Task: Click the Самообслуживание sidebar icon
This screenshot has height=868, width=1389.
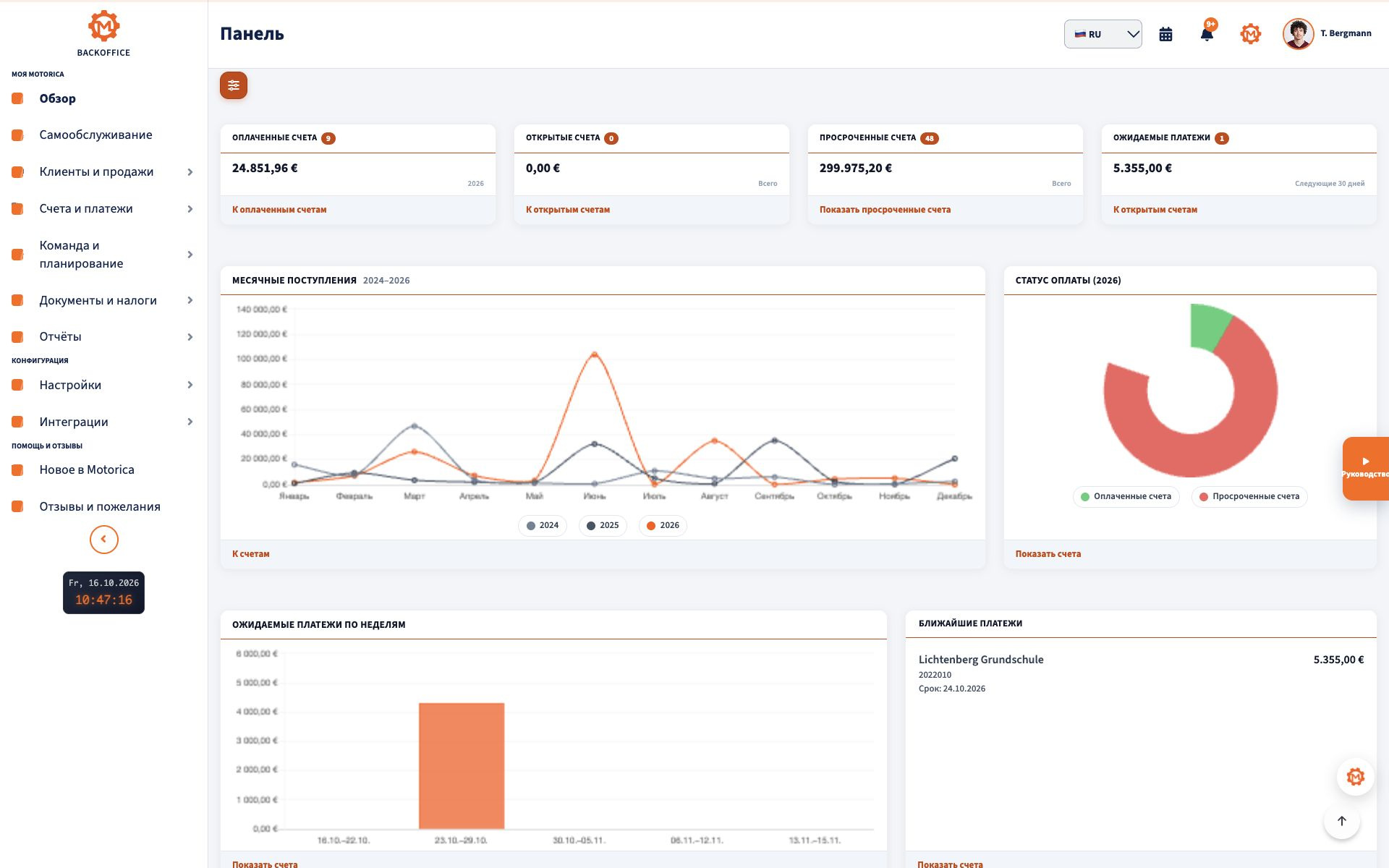Action: pos(17,135)
